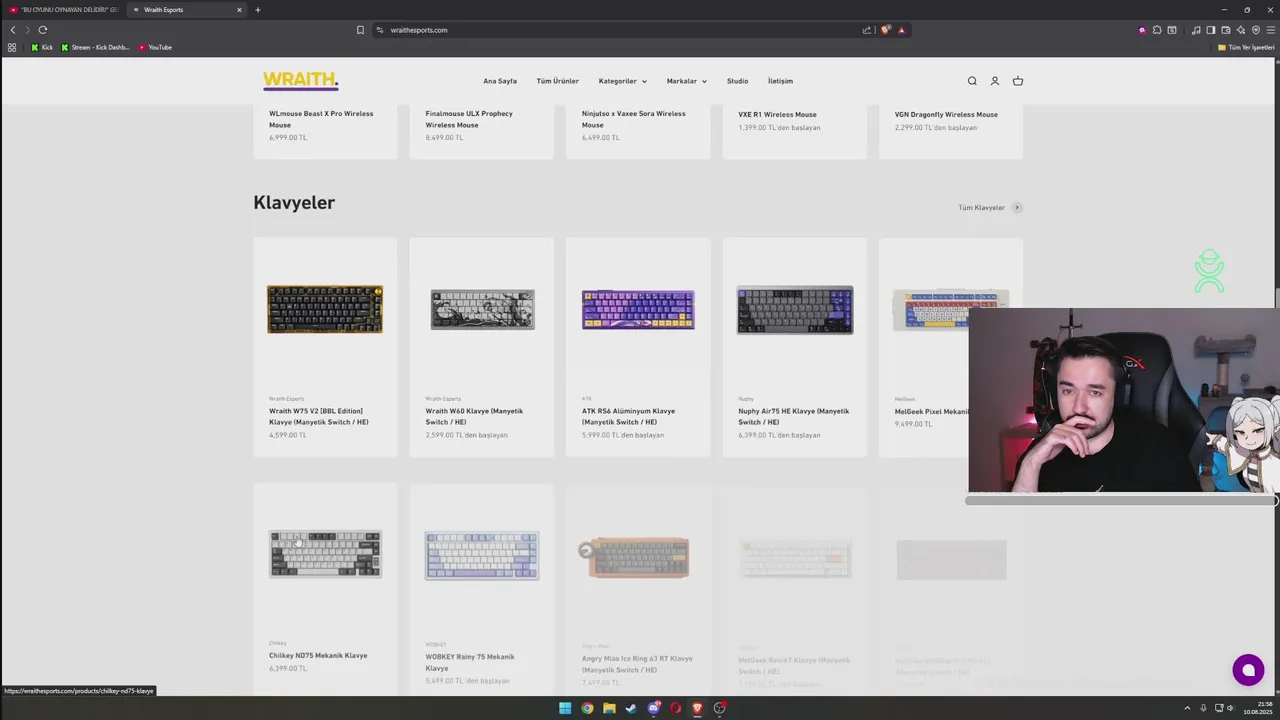Viewport: 1280px width, 720px height.
Task: Click the share icon in address bar
Action: (867, 30)
